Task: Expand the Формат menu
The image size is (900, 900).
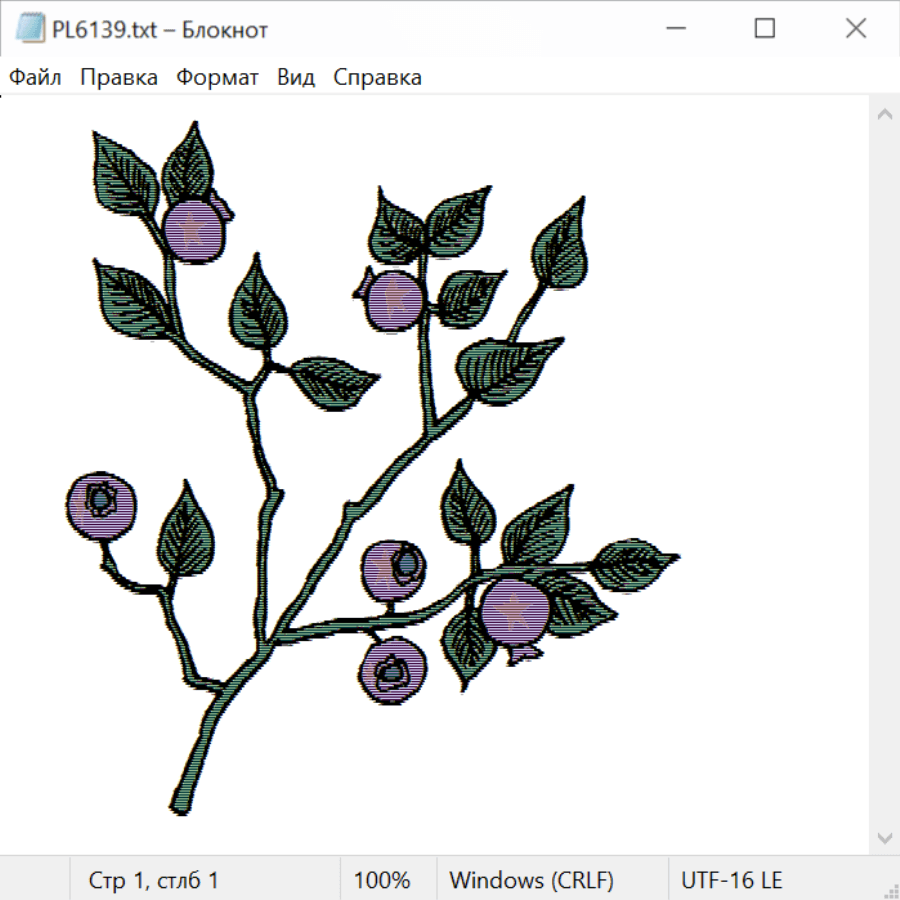Action: (217, 78)
